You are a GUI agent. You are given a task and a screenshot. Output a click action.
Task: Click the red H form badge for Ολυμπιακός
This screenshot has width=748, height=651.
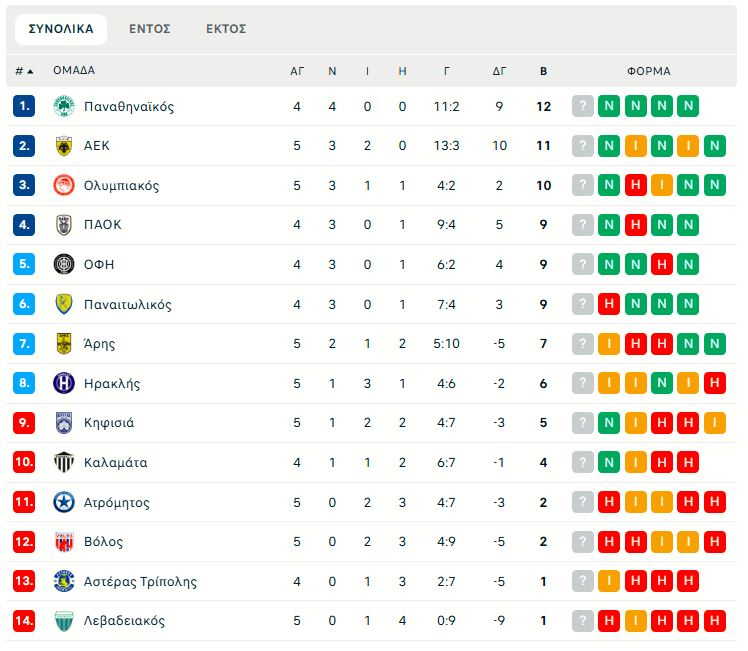click(x=635, y=185)
